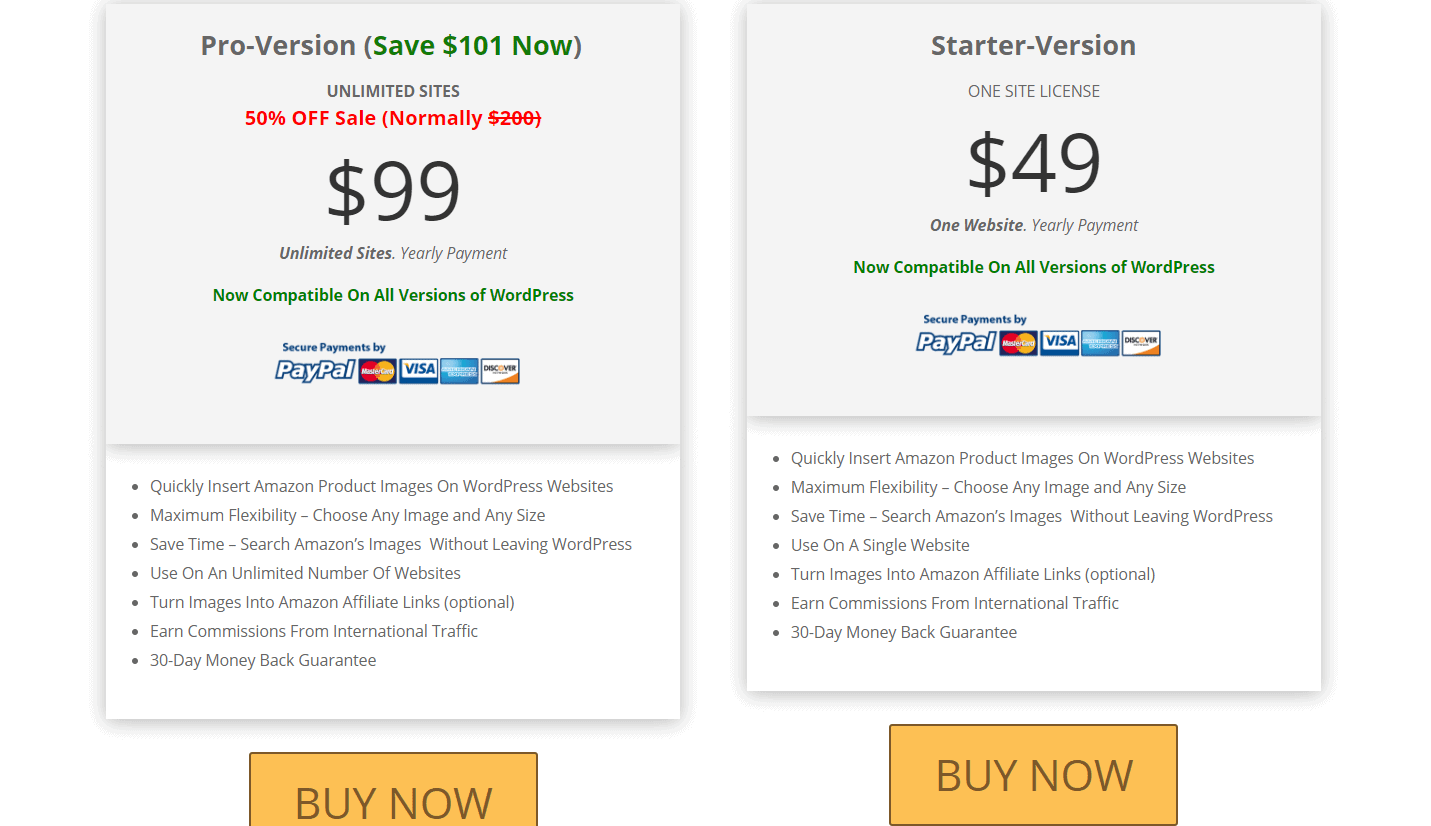Select the $99 price text
The image size is (1431, 826).
point(393,191)
